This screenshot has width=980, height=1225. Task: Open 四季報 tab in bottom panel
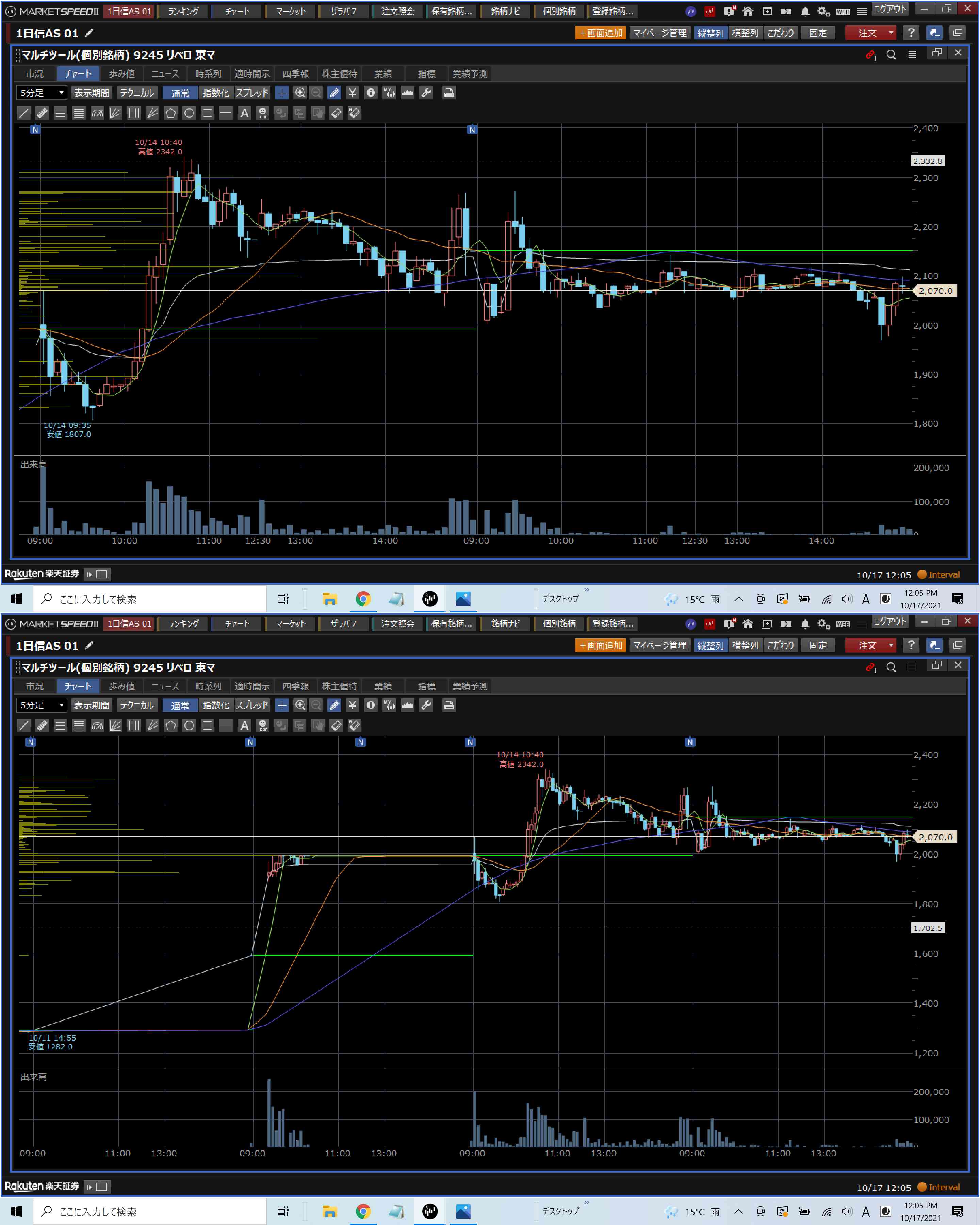coord(295,686)
